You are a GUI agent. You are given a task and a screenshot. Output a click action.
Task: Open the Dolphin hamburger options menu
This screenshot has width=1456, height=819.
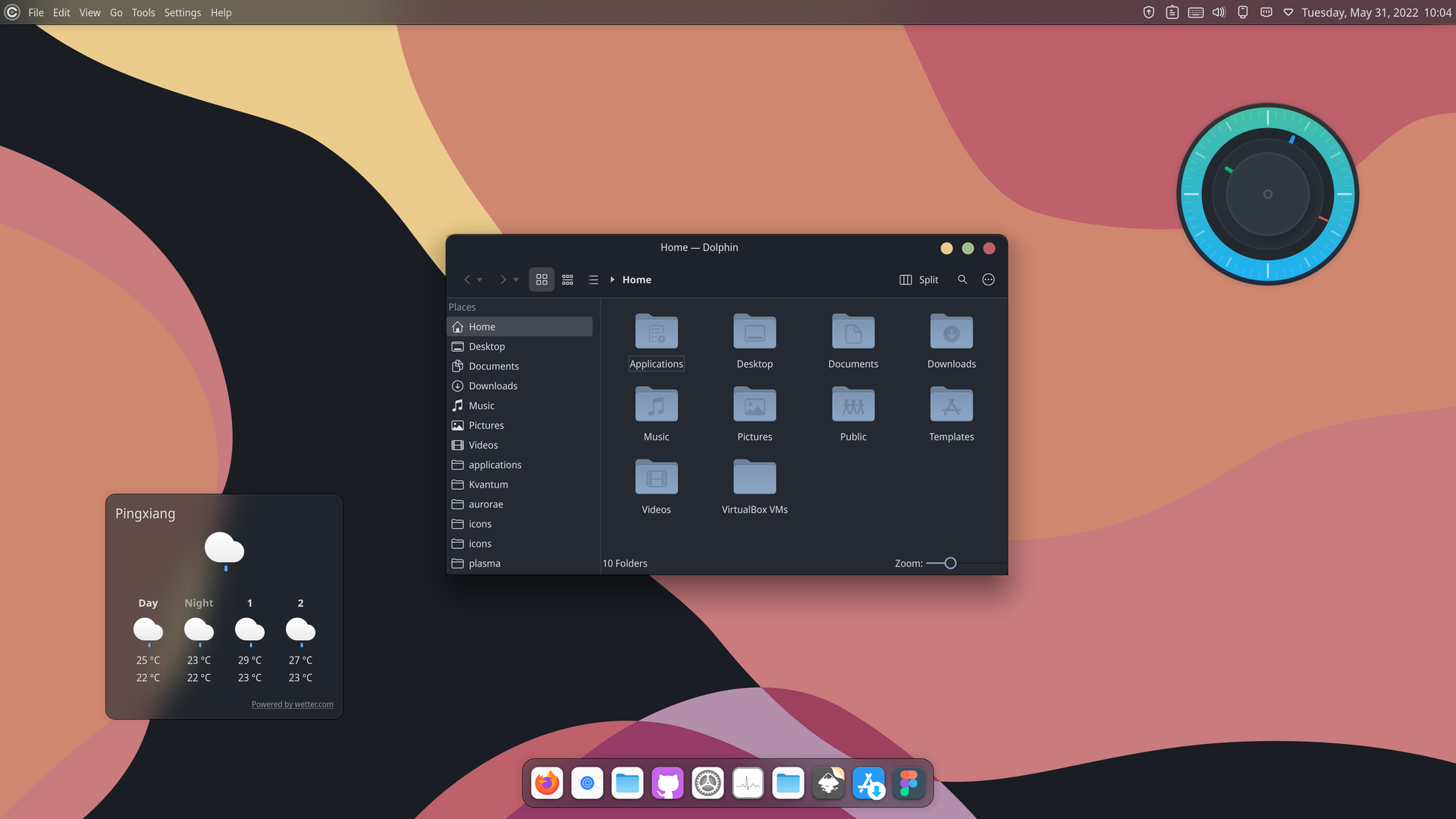[988, 280]
